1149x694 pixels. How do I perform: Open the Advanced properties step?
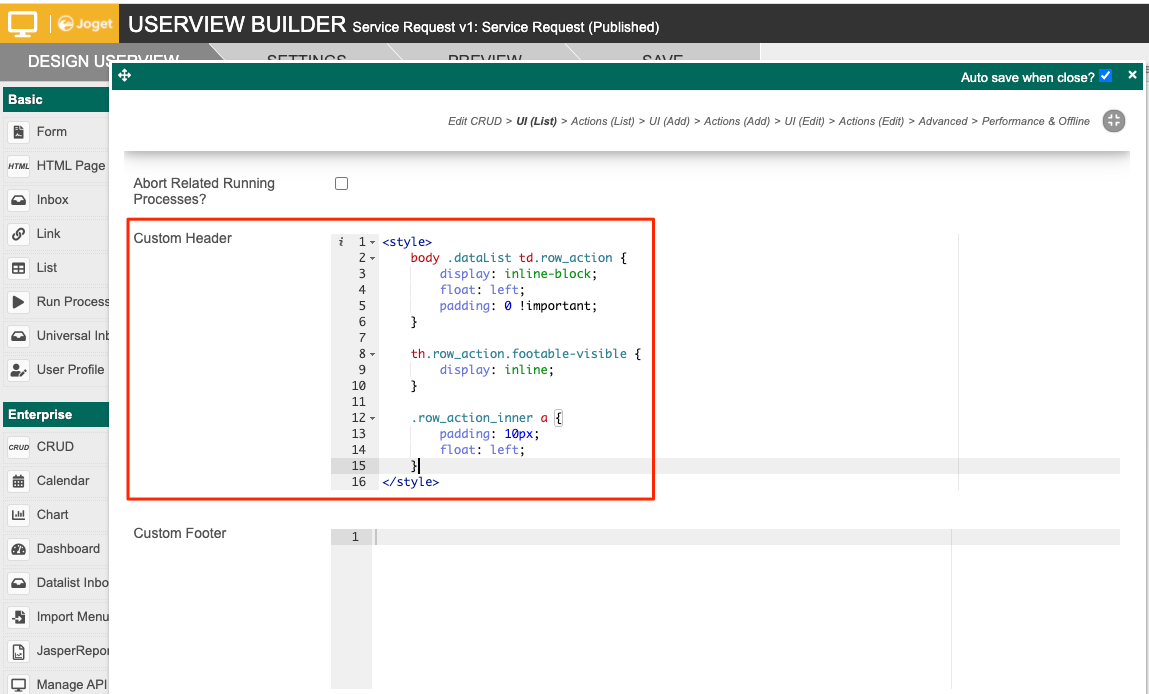pos(942,121)
